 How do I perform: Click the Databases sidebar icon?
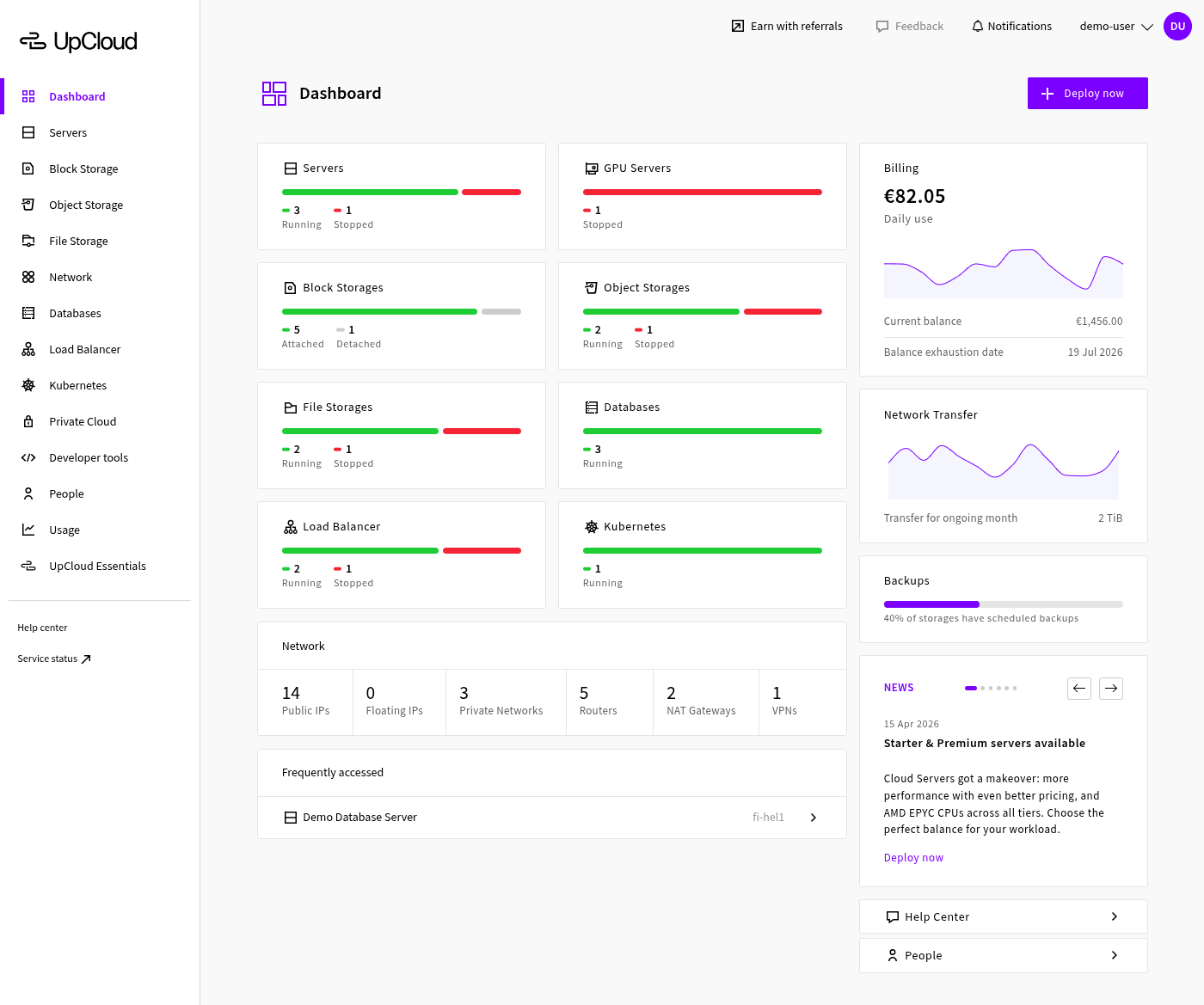28,313
